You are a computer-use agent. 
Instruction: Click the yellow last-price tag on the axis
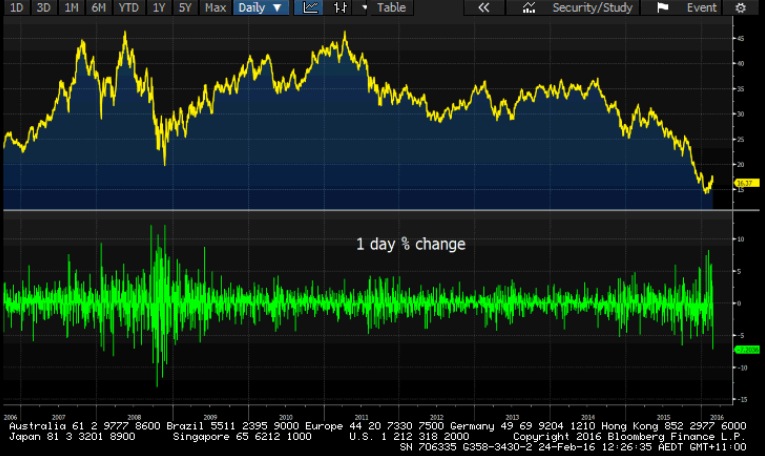pos(743,182)
